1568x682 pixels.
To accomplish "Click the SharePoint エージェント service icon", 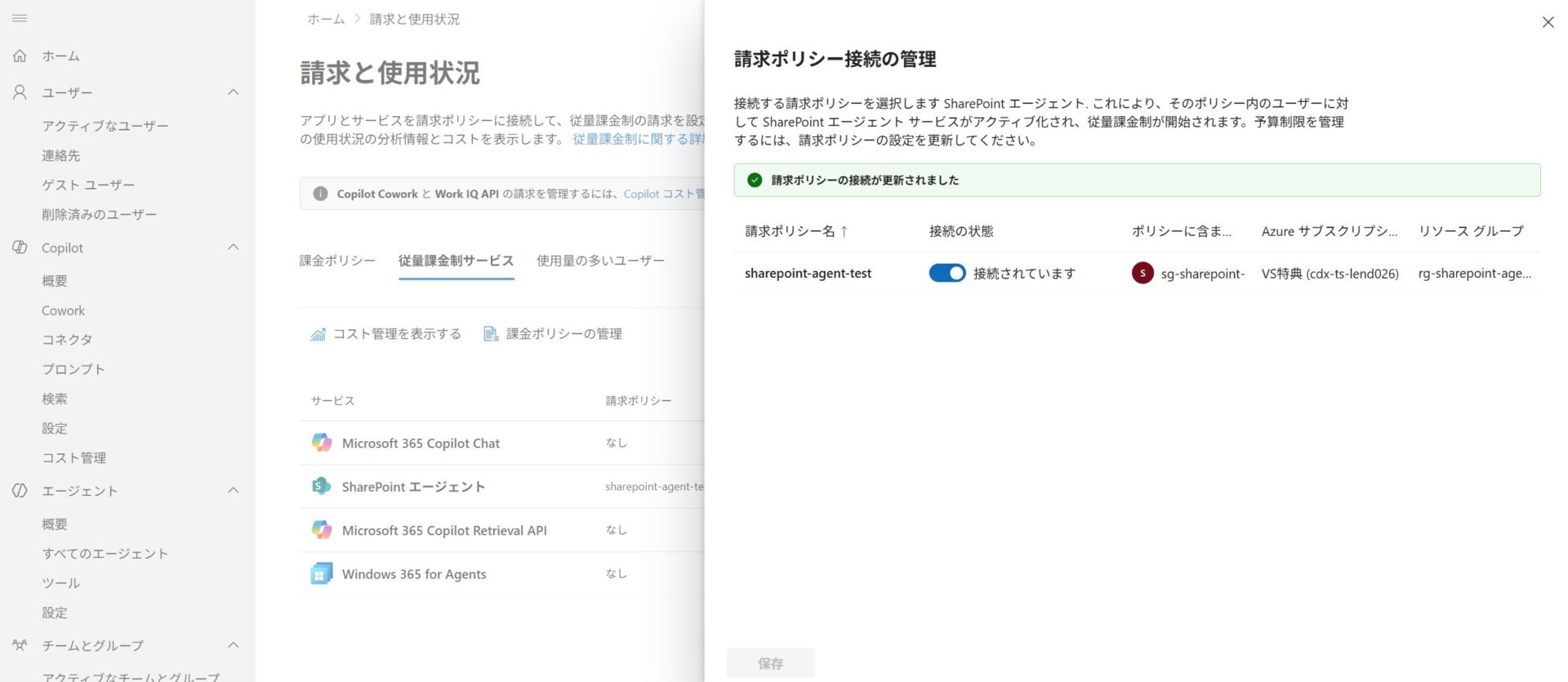I will 322,486.
